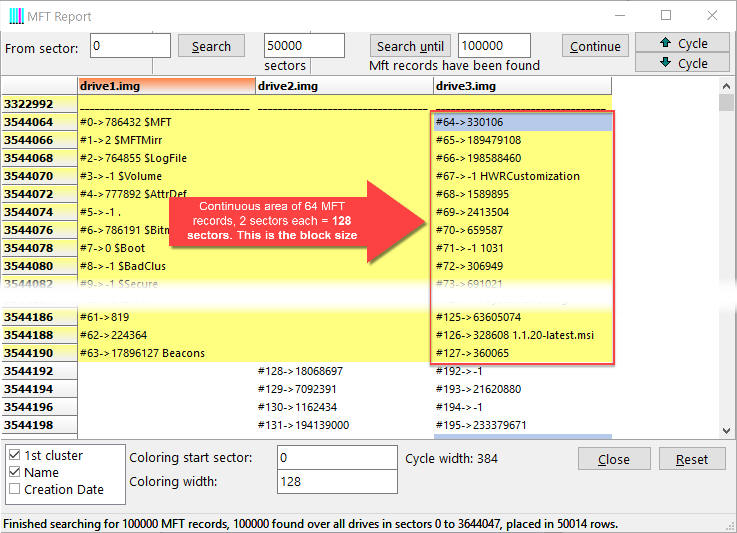Screen dimensions: 737x533
Task: Click the Coloring width input field
Action: coord(337,483)
